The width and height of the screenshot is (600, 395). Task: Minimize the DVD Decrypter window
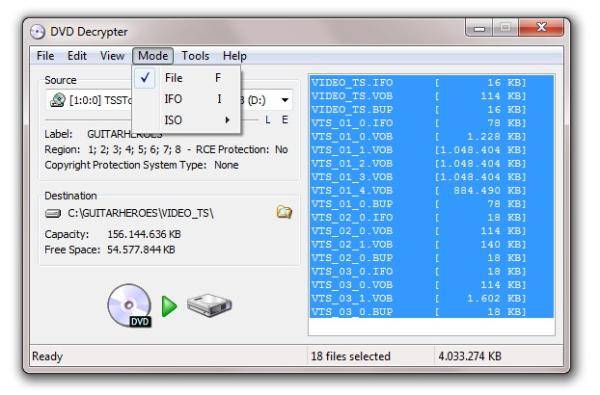click(479, 28)
